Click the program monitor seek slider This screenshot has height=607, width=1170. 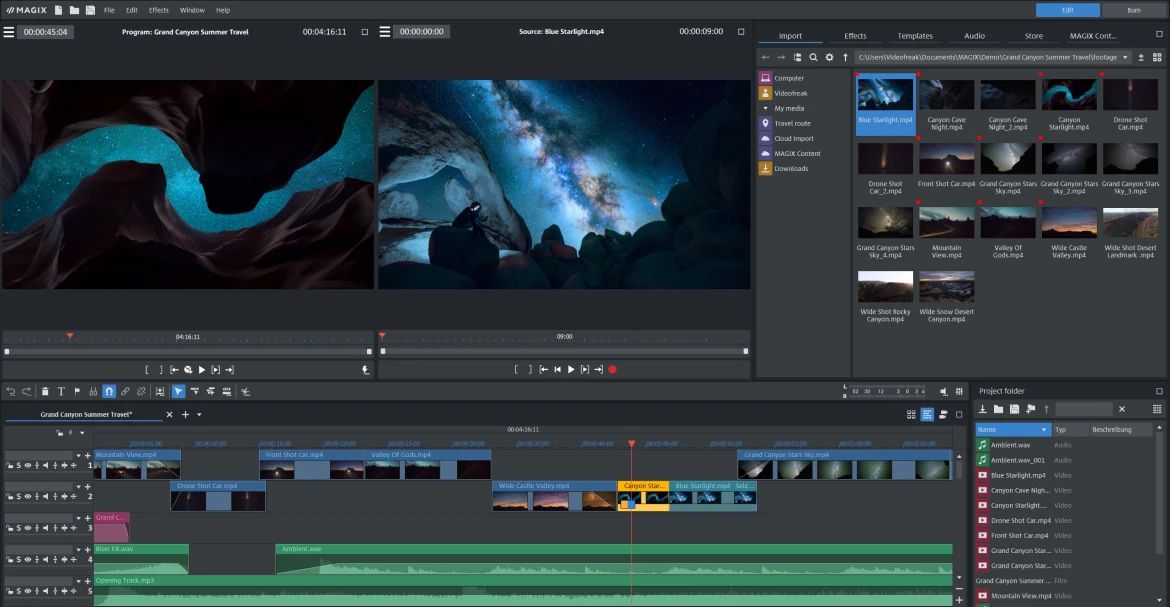click(187, 351)
